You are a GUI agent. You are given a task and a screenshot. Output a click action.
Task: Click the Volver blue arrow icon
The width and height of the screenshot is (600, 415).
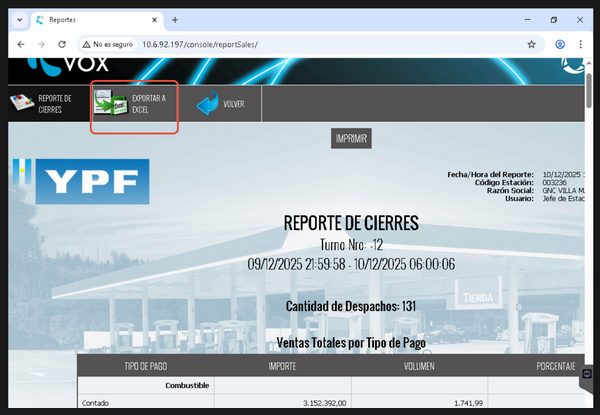coord(207,103)
